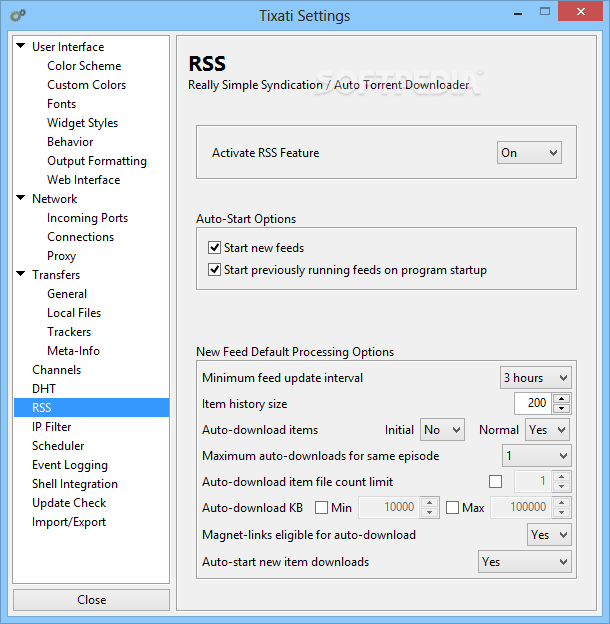Open Custom Colors settings
This screenshot has width=610, height=624.
86,85
